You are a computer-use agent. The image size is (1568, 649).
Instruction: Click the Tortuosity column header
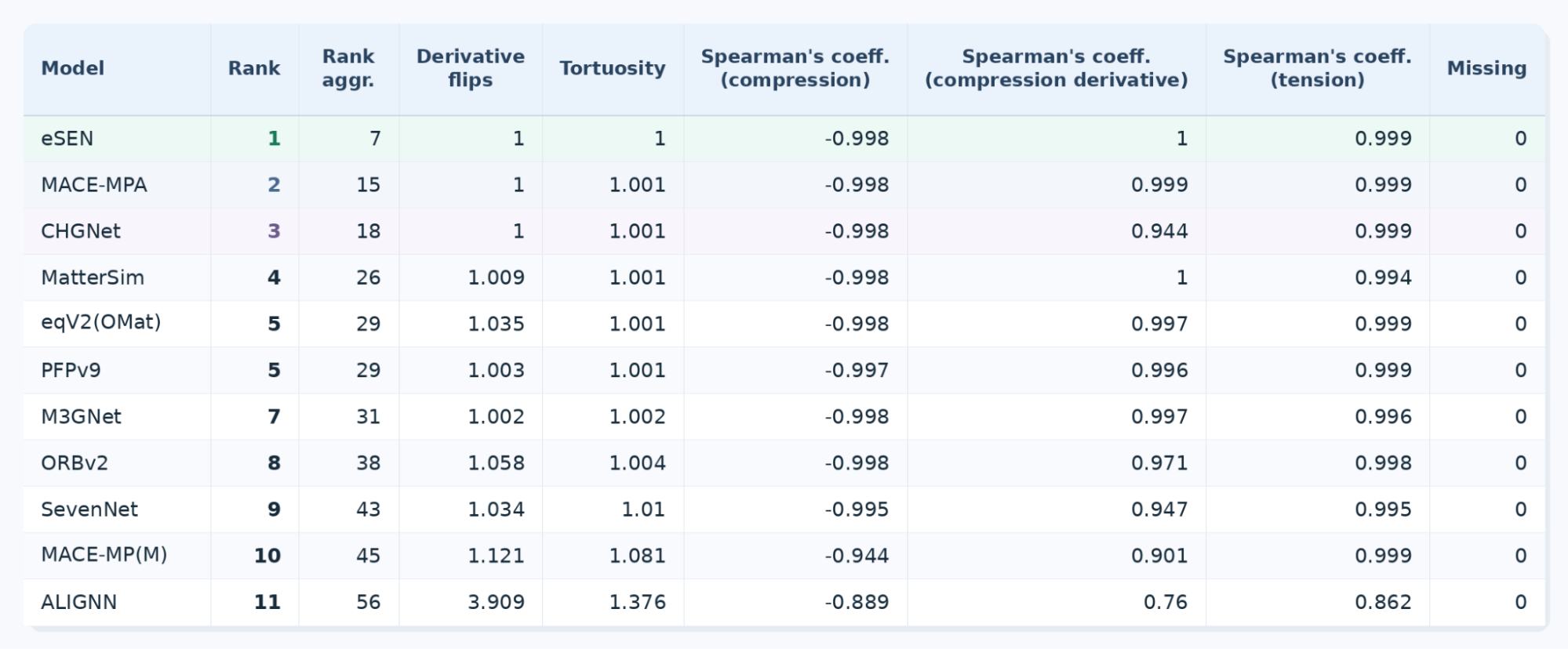pos(613,68)
